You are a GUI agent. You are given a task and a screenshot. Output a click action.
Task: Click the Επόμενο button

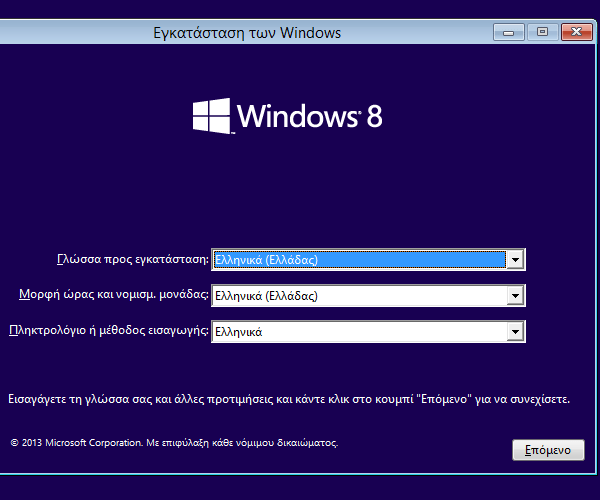click(x=548, y=450)
